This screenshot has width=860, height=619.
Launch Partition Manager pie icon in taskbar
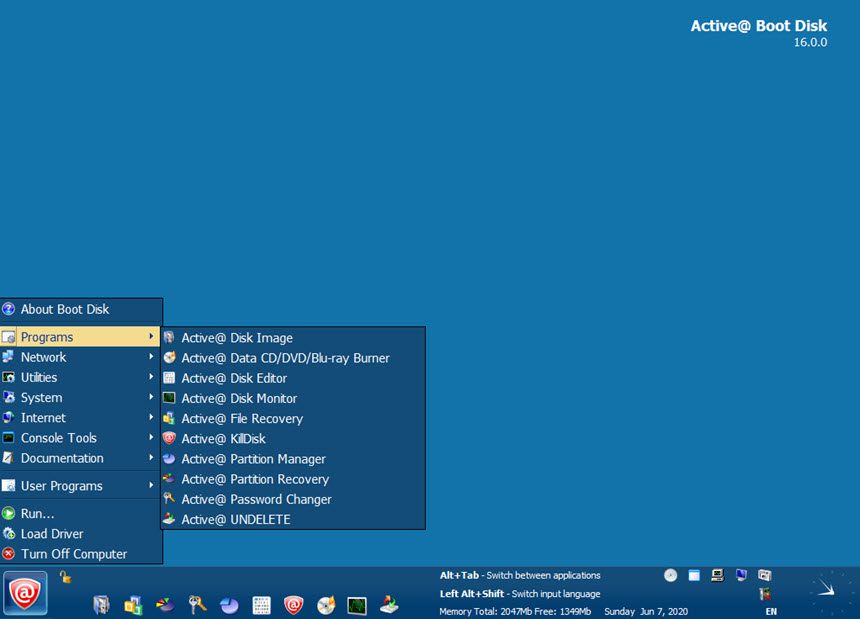tap(229, 605)
